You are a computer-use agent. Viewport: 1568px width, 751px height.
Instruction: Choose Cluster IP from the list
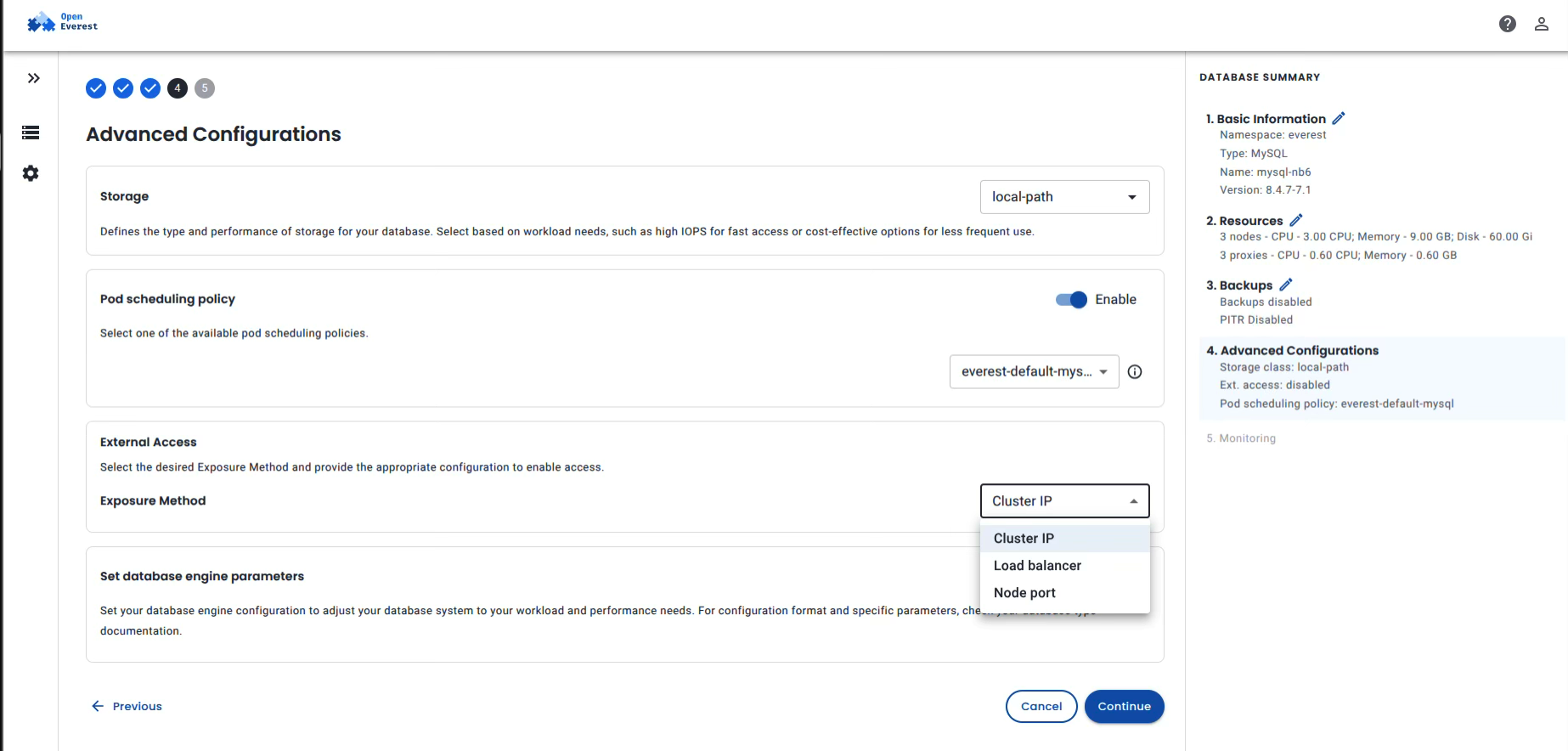[x=1065, y=539]
